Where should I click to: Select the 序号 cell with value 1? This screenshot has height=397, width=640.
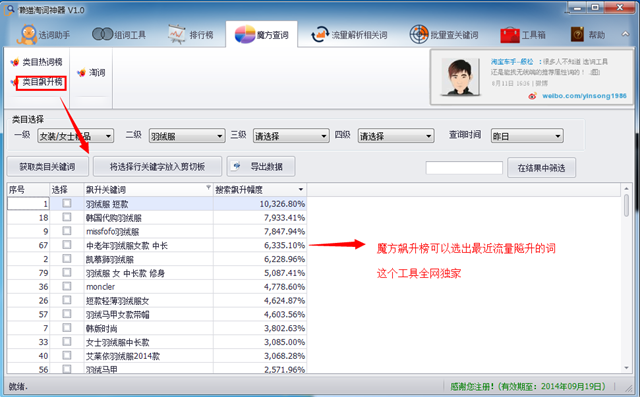tap(28, 204)
